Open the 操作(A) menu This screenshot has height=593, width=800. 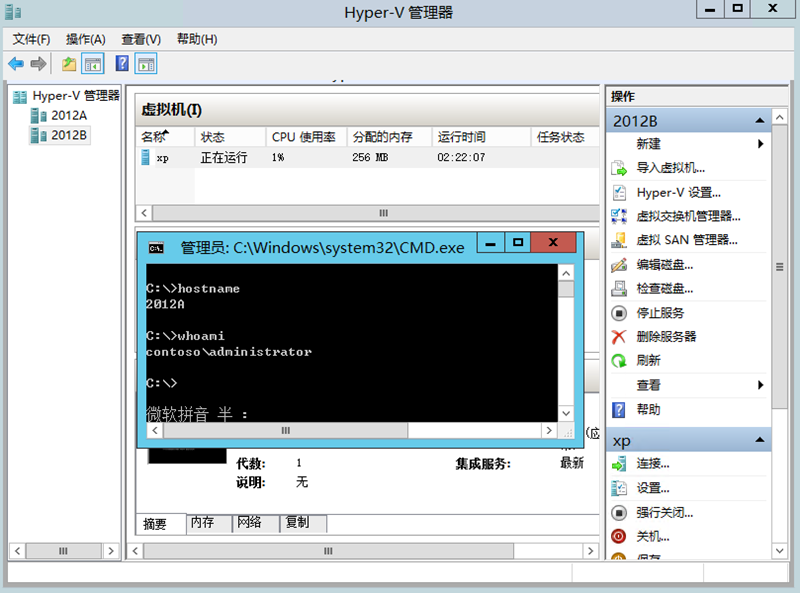pos(86,39)
